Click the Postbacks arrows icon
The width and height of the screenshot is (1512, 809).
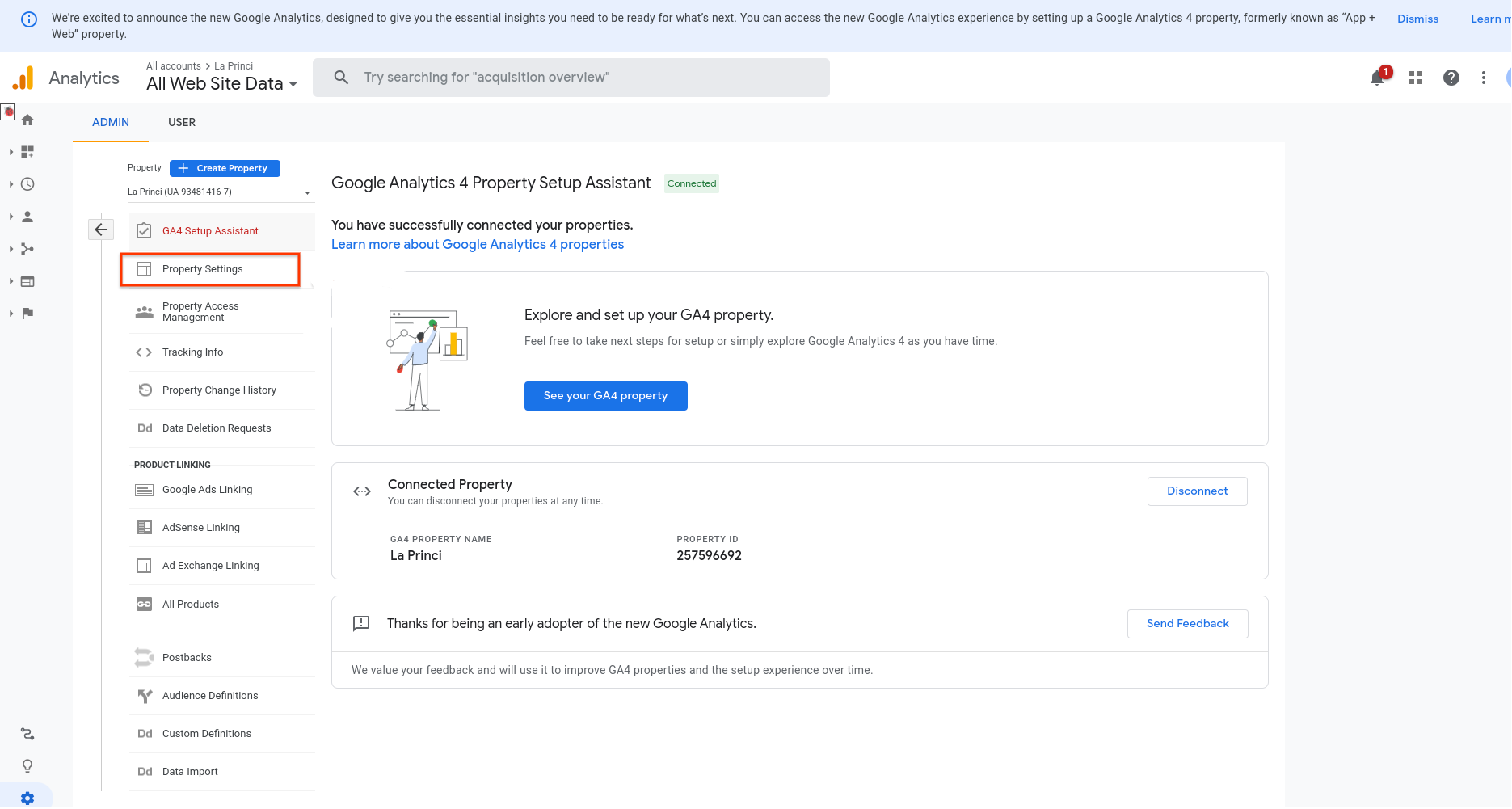(144, 658)
